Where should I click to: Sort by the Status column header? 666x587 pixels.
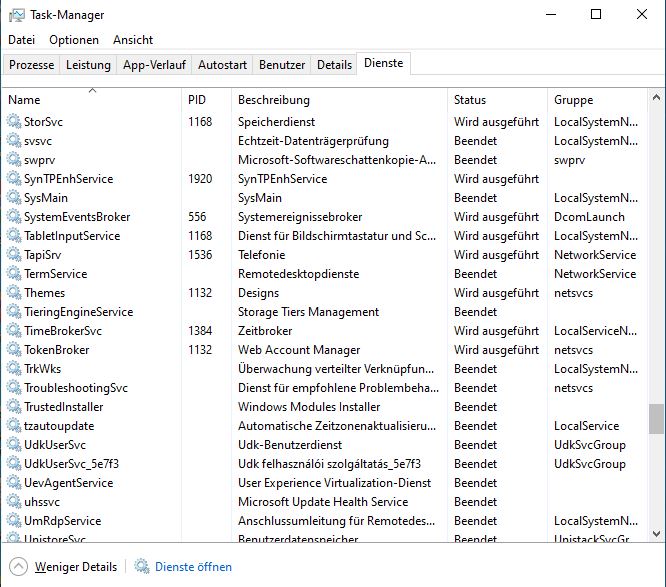click(x=497, y=100)
